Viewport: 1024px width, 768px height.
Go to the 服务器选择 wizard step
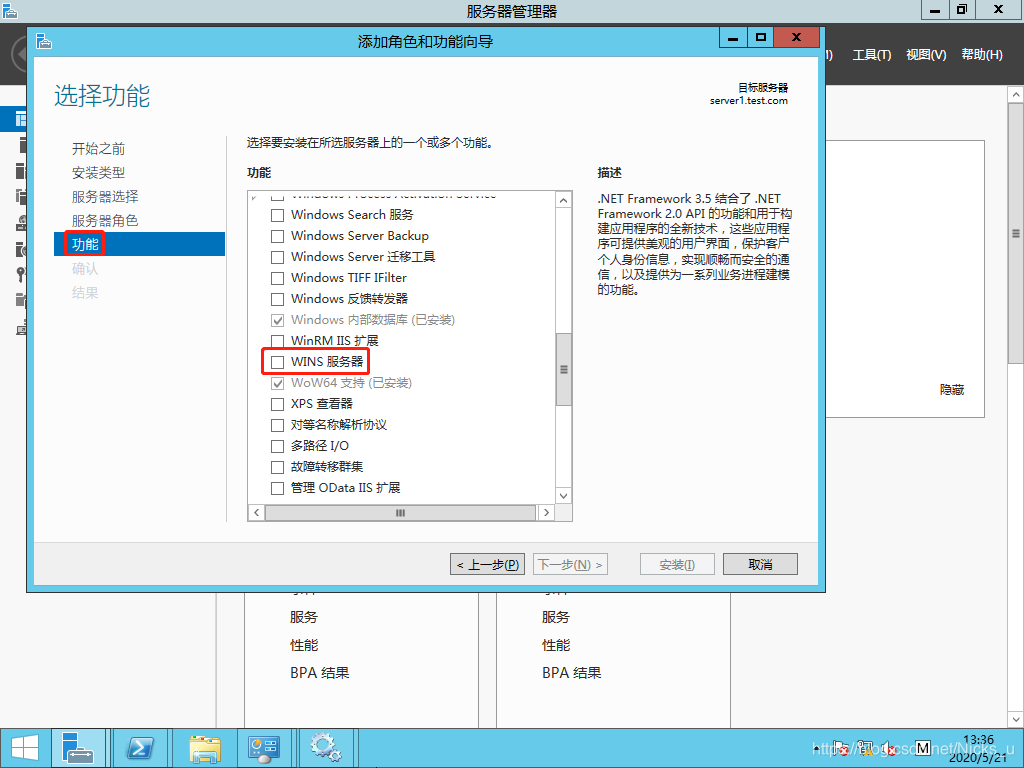(105, 197)
